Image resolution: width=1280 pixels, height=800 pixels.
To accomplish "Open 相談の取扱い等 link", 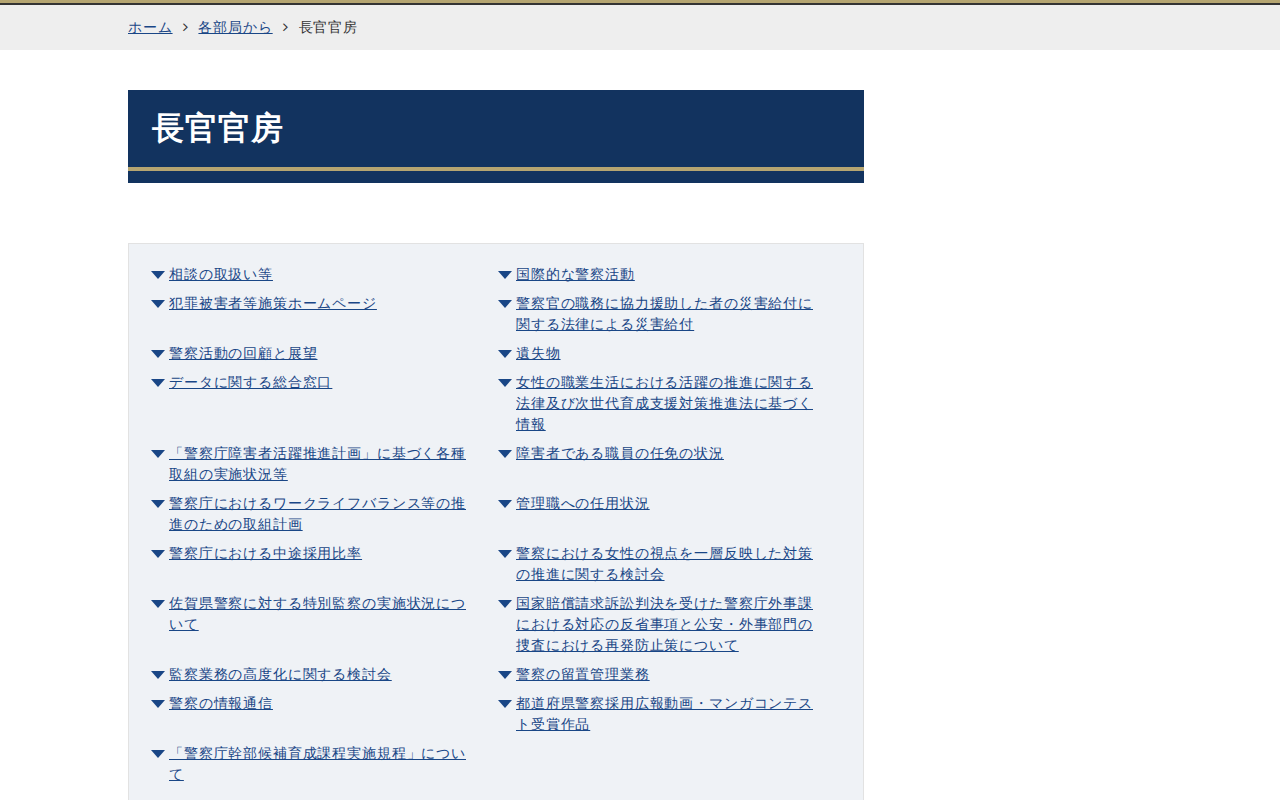I will point(221,274).
